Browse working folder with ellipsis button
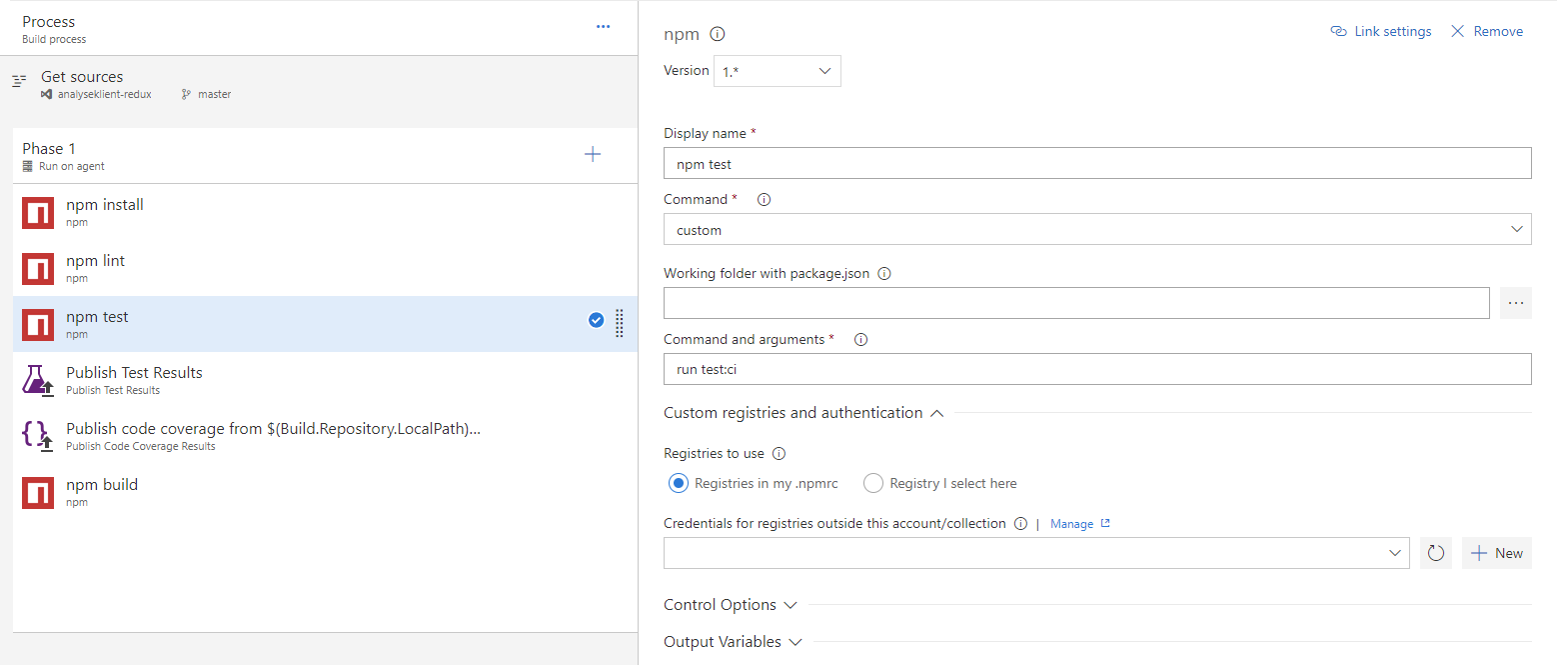Viewport: 1568px width, 665px height. tap(1515, 303)
